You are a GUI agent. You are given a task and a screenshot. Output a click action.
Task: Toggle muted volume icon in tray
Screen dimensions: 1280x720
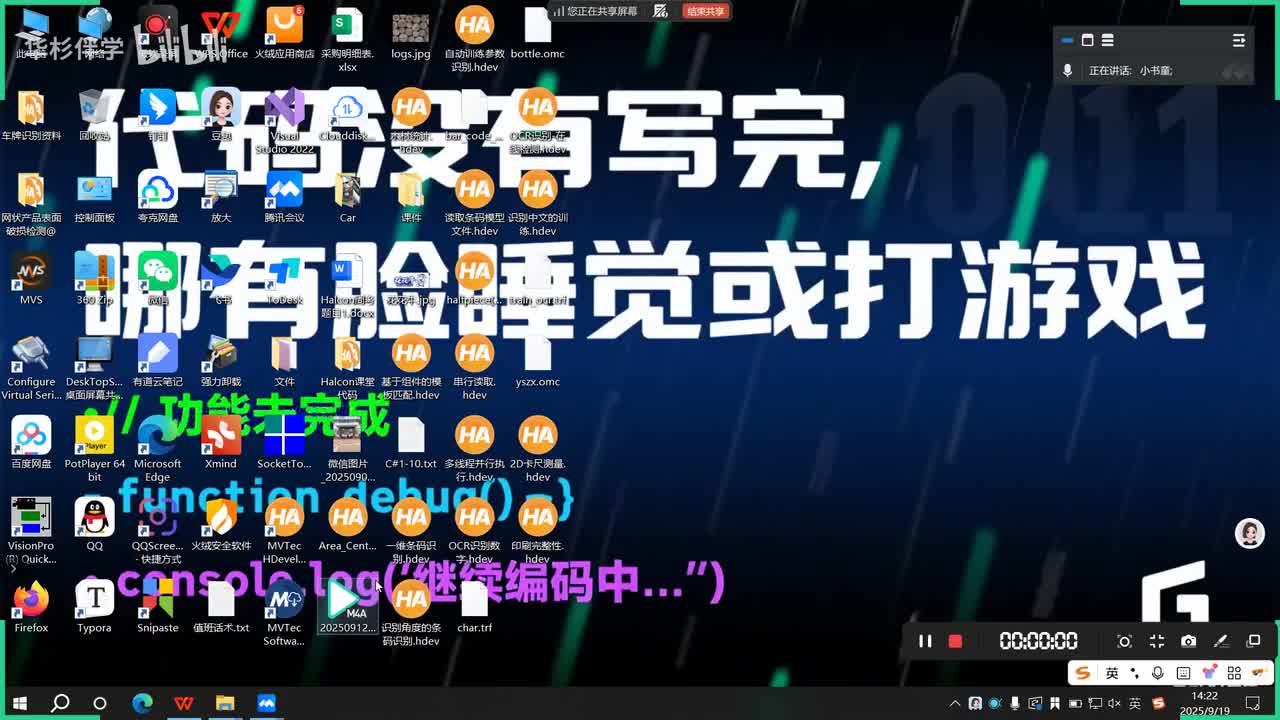[x=1114, y=704]
